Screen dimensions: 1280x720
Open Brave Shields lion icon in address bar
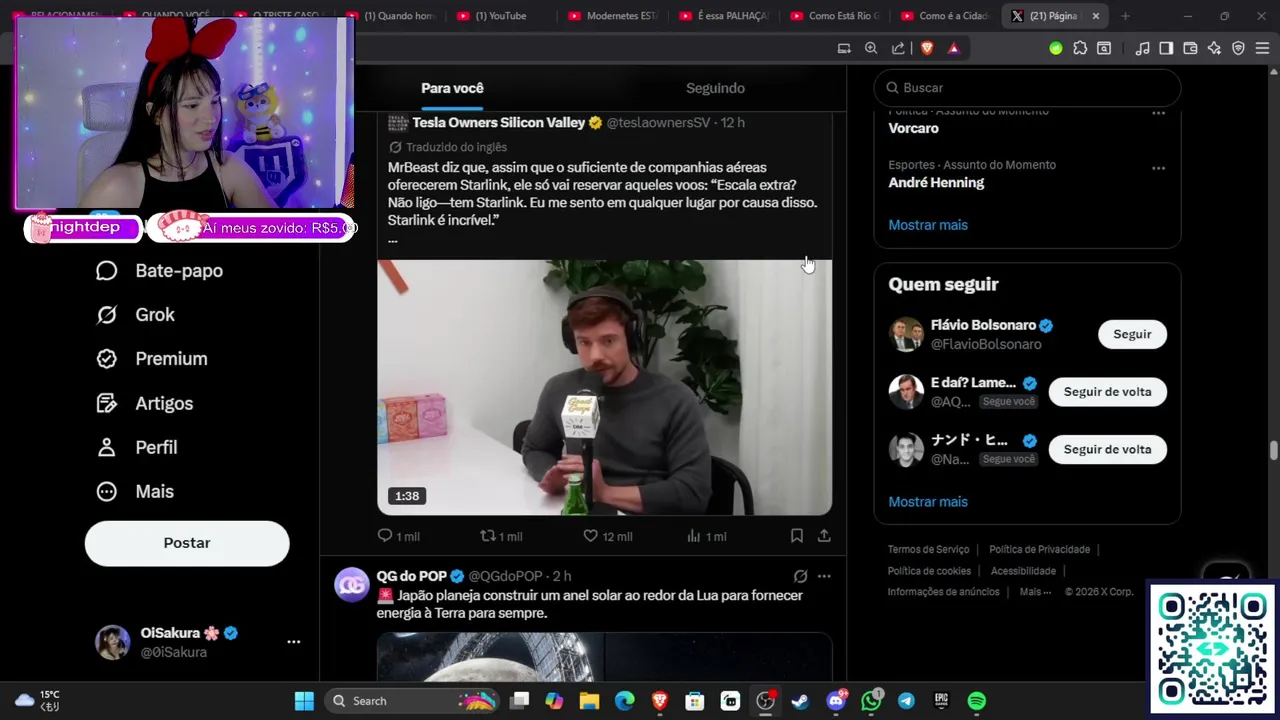[927, 48]
